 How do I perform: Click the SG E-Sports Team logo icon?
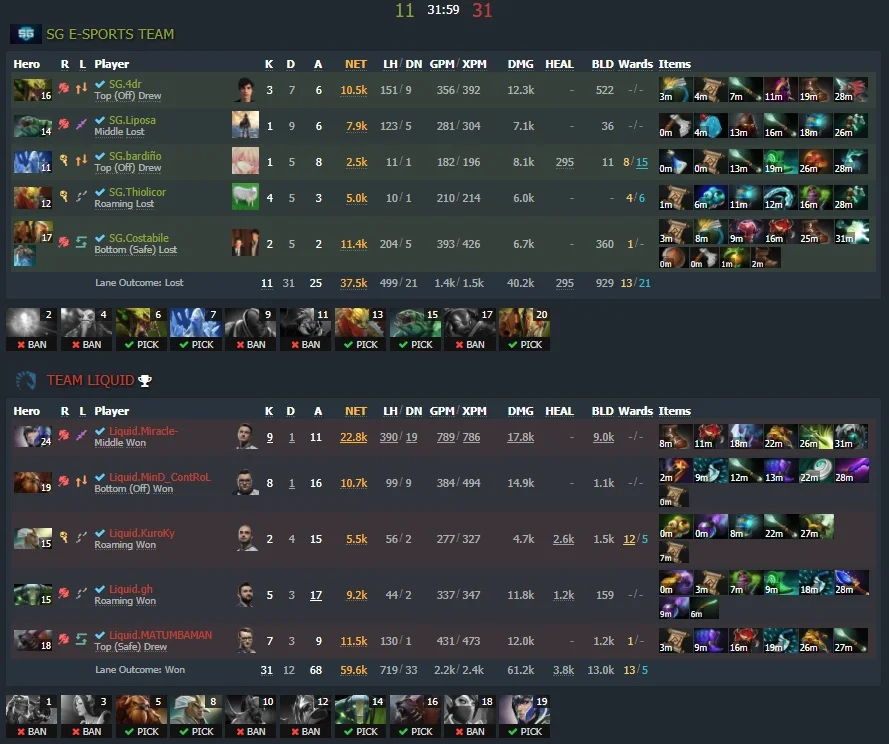(26, 34)
